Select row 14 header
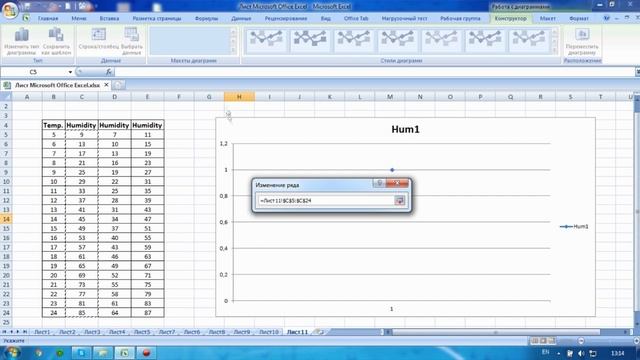Viewport: 640px width, 360px height. (x=6, y=219)
